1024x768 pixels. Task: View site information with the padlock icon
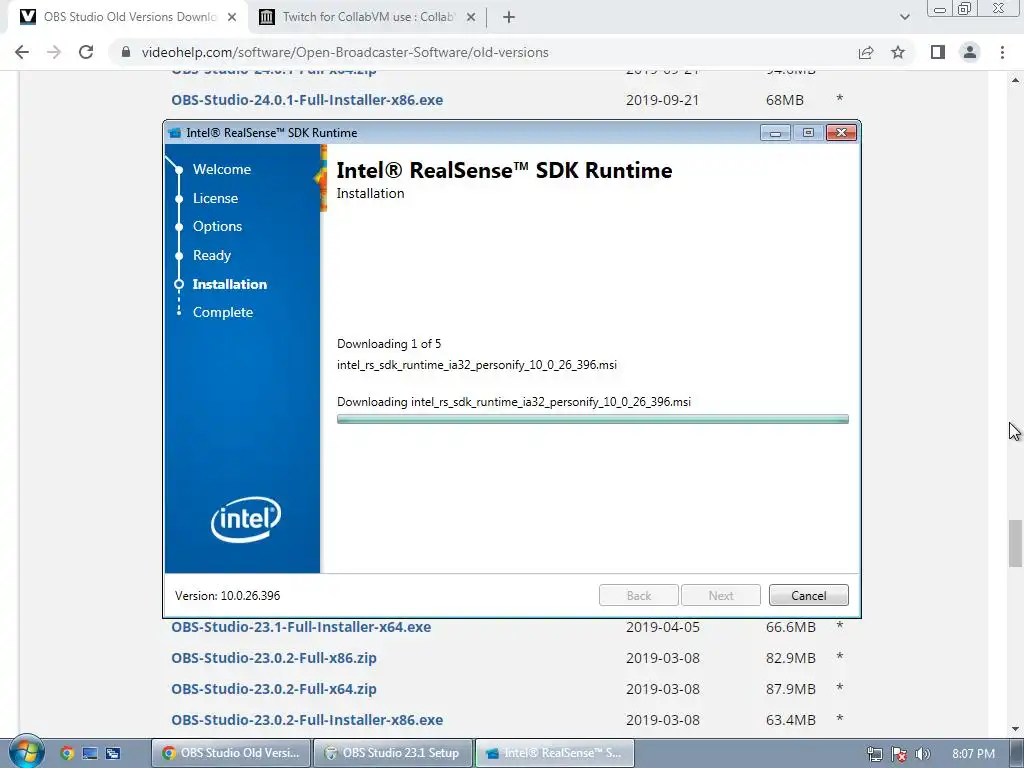click(x=126, y=52)
